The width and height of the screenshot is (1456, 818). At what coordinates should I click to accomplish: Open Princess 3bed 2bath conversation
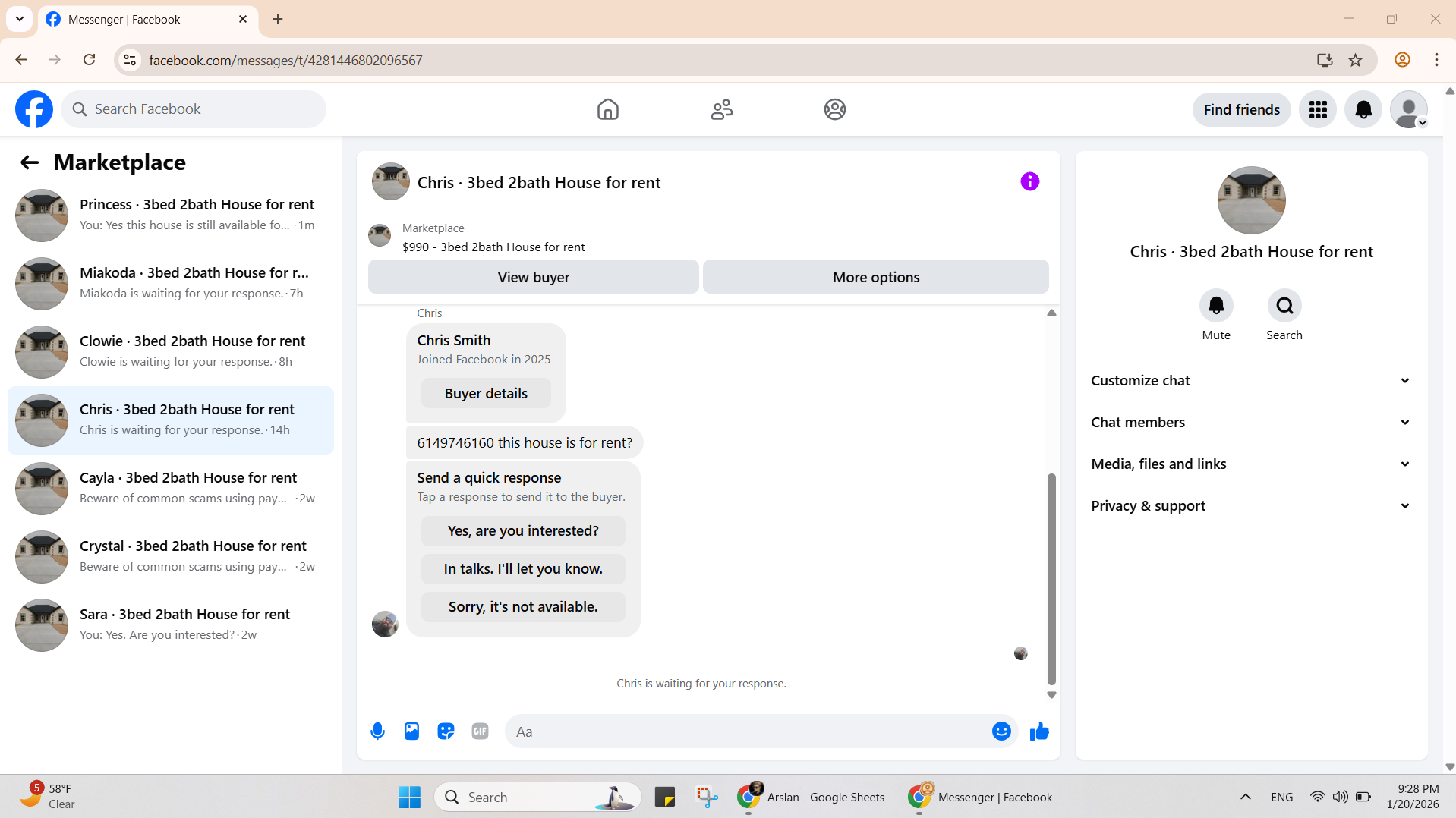171,216
